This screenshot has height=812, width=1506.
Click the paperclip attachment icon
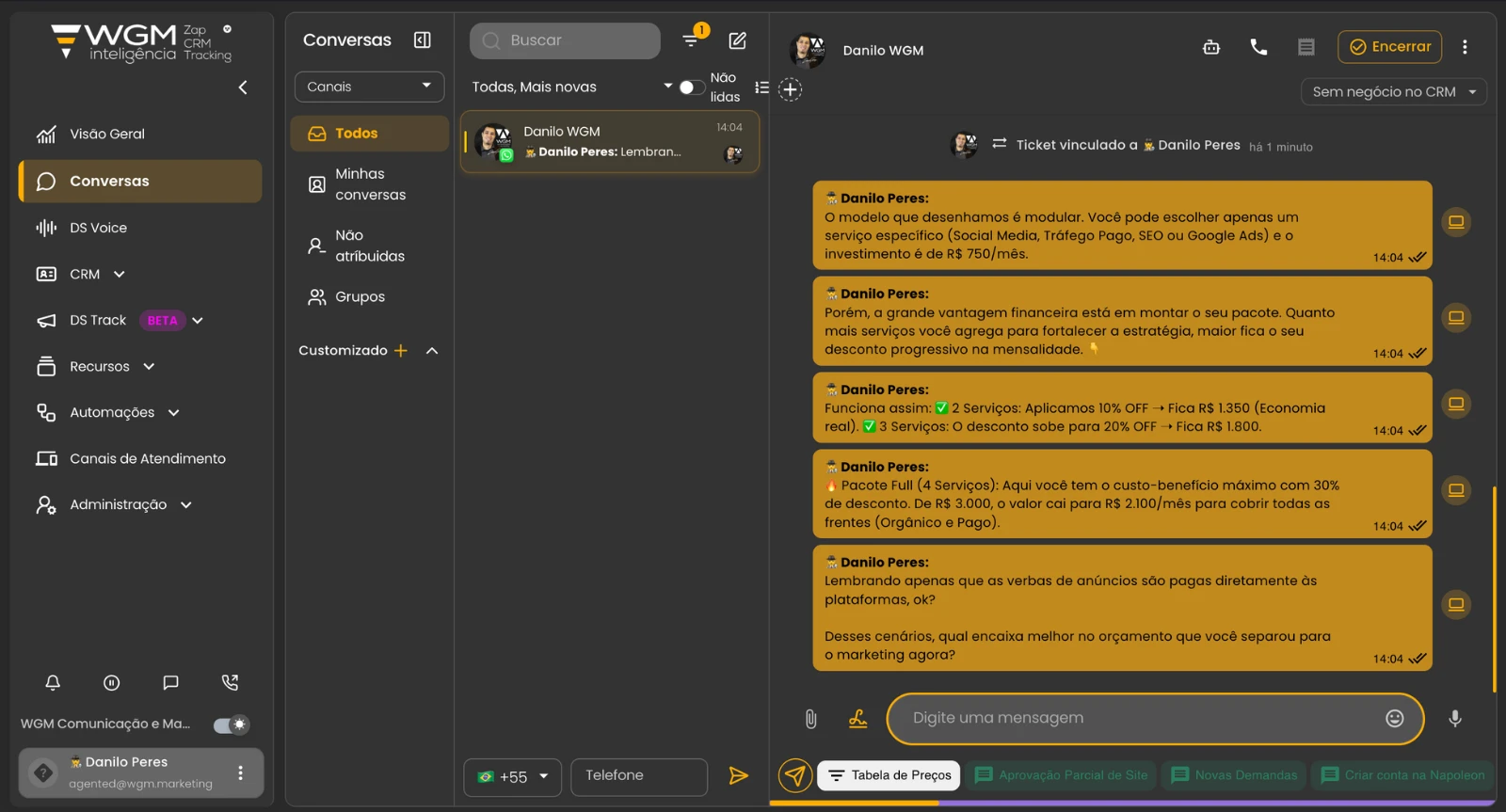click(810, 719)
